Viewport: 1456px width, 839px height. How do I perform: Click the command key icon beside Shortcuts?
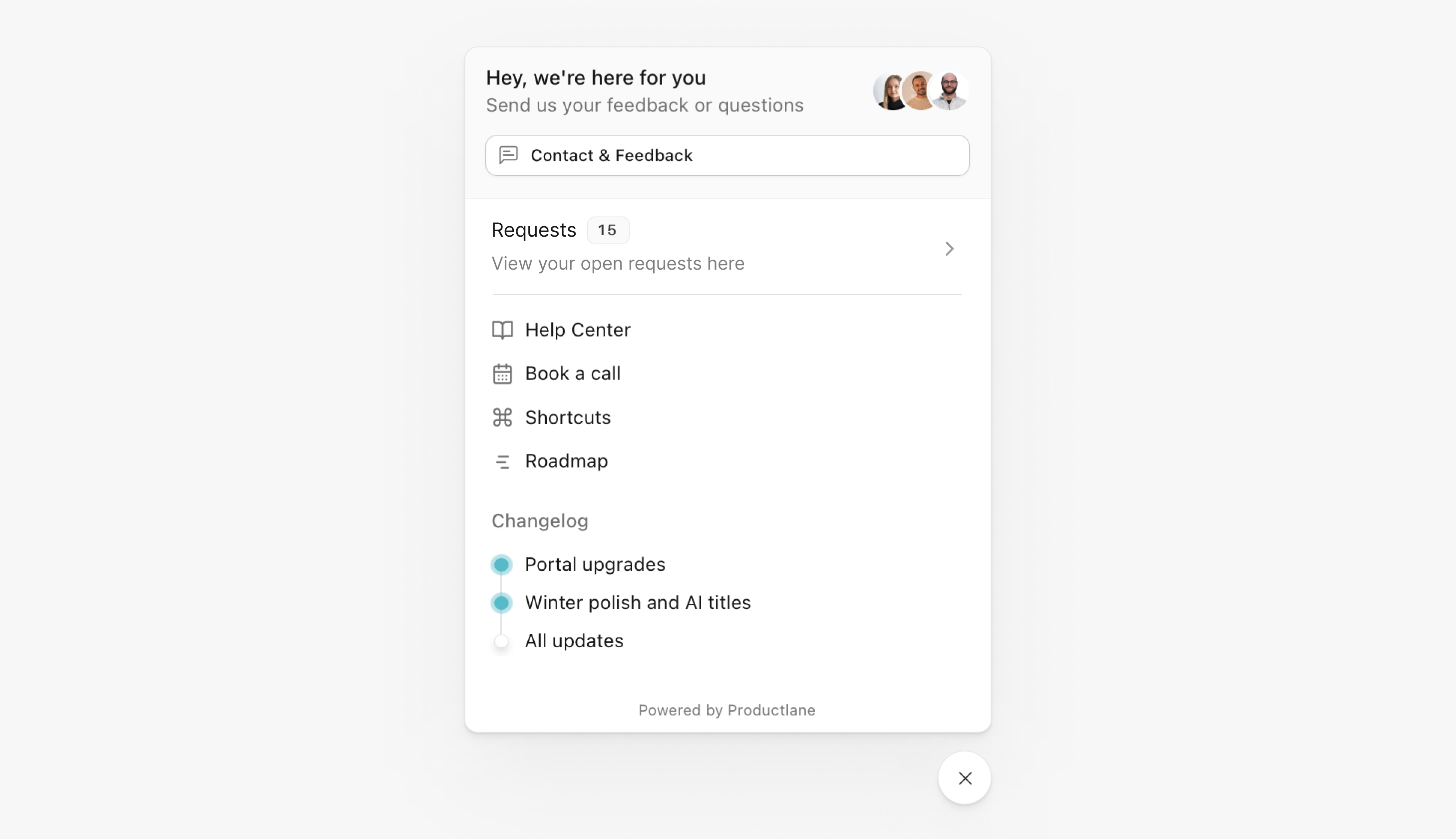point(502,417)
